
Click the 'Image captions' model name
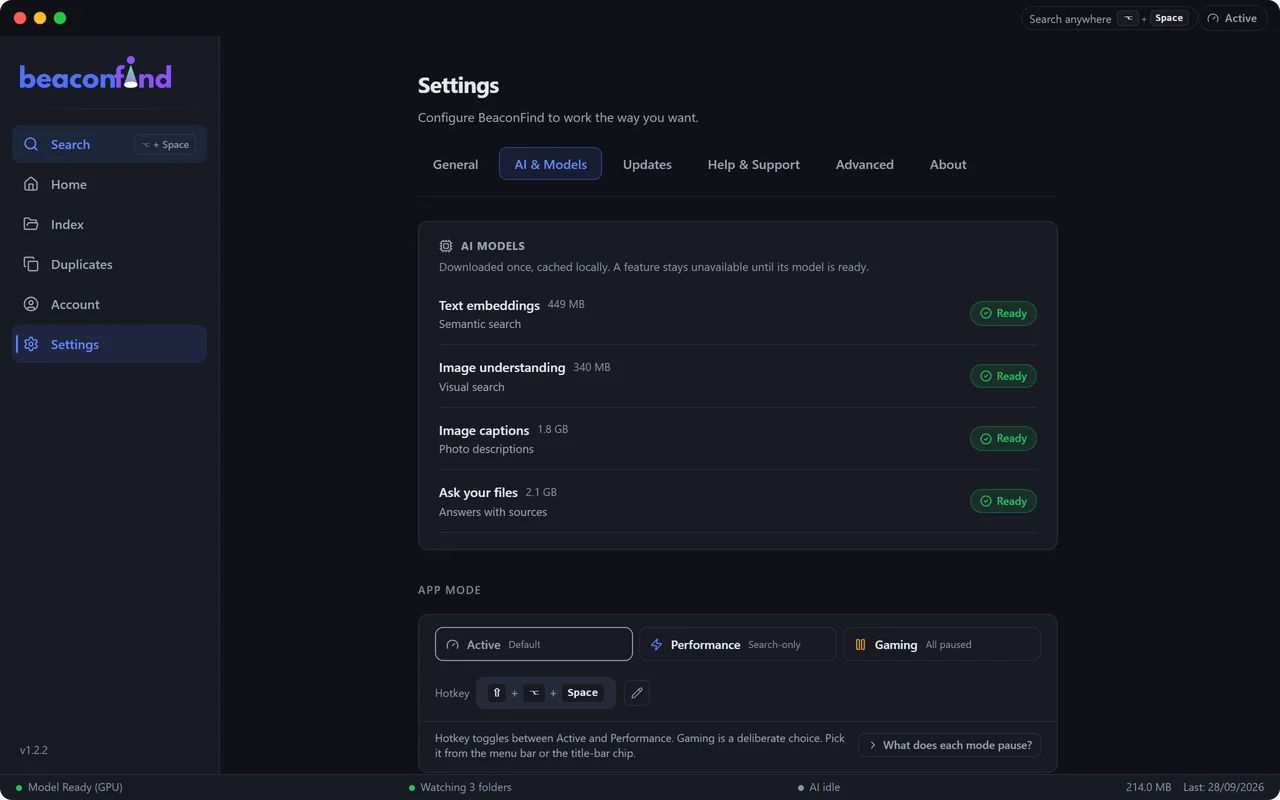click(484, 430)
